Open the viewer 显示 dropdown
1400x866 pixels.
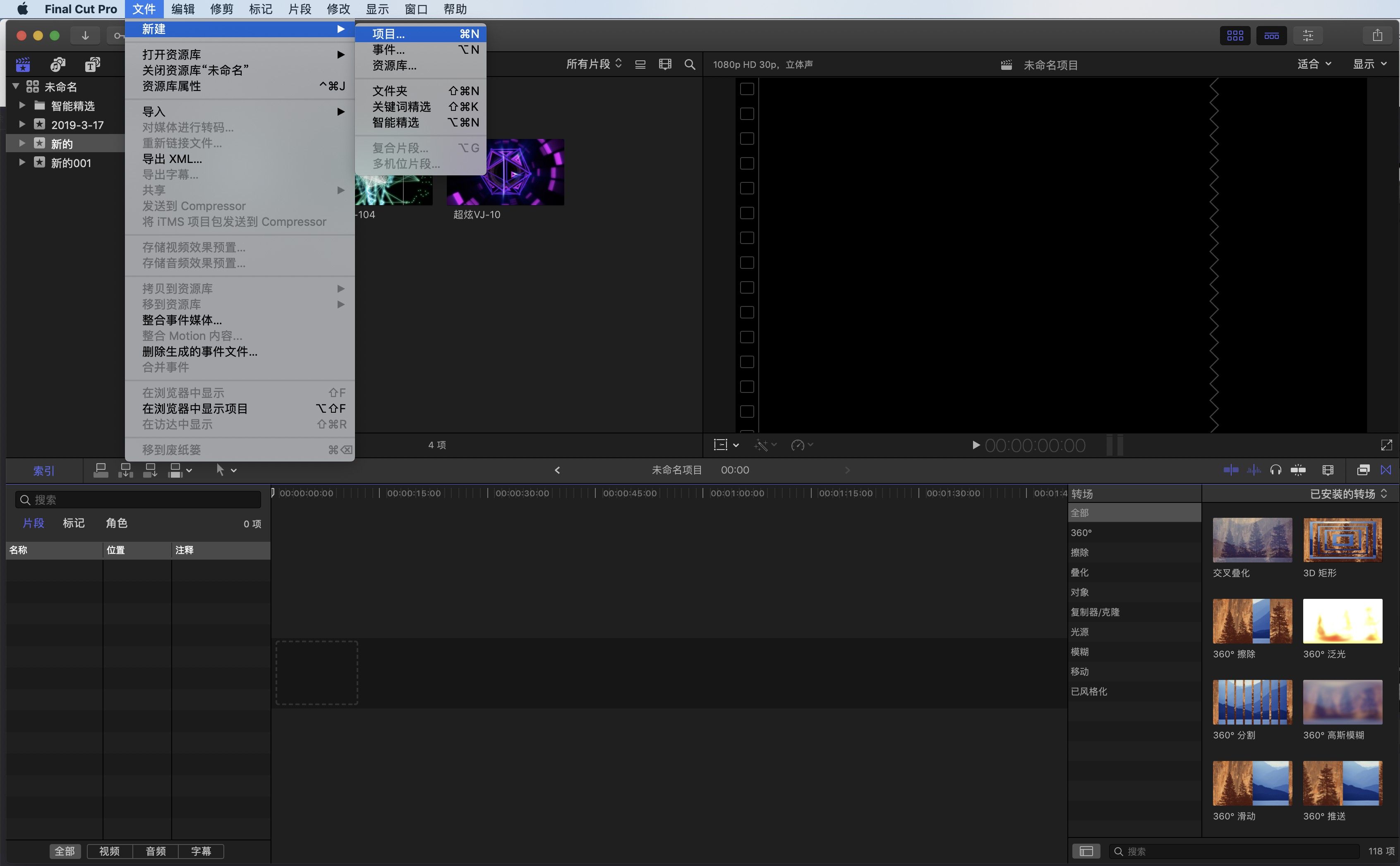(1370, 64)
